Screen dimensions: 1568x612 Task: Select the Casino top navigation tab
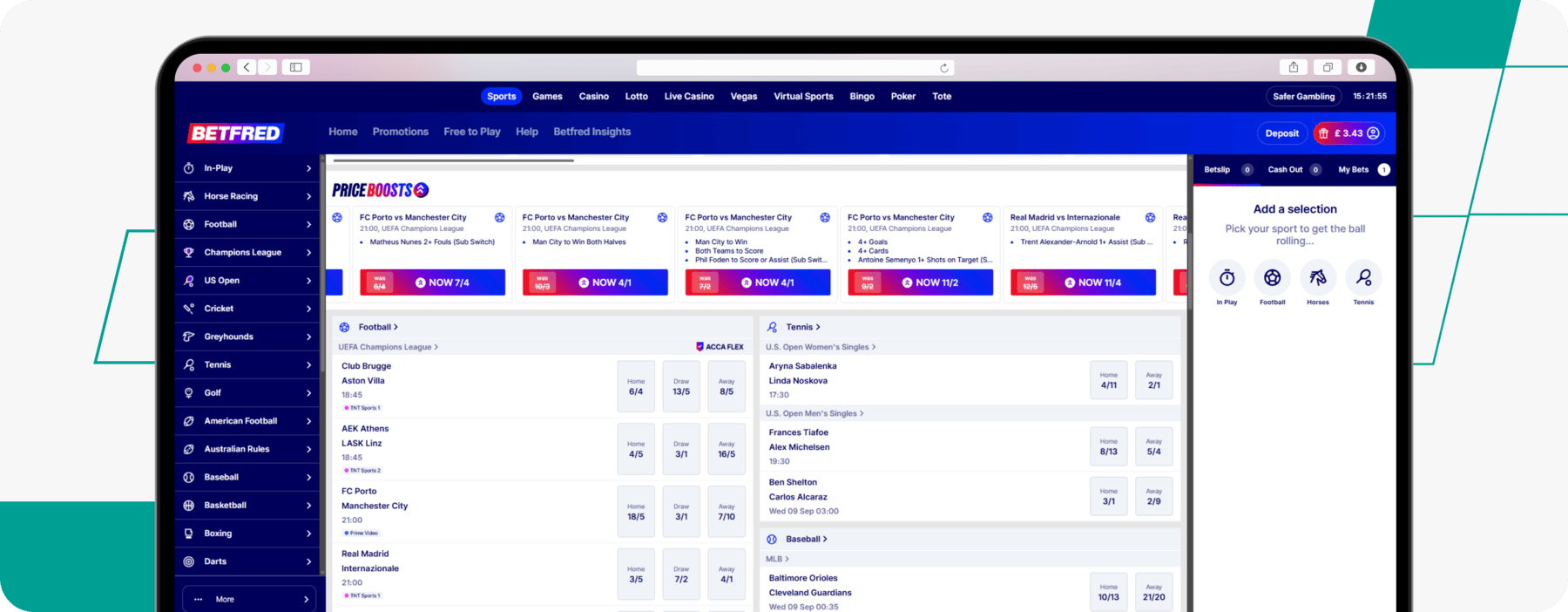point(594,97)
